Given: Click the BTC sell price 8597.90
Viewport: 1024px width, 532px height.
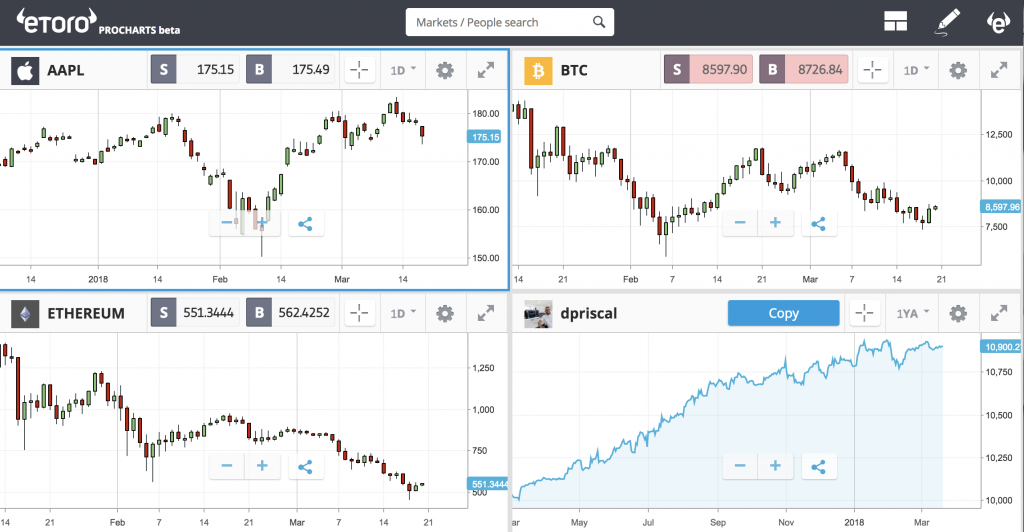Looking at the screenshot, I should point(709,69).
